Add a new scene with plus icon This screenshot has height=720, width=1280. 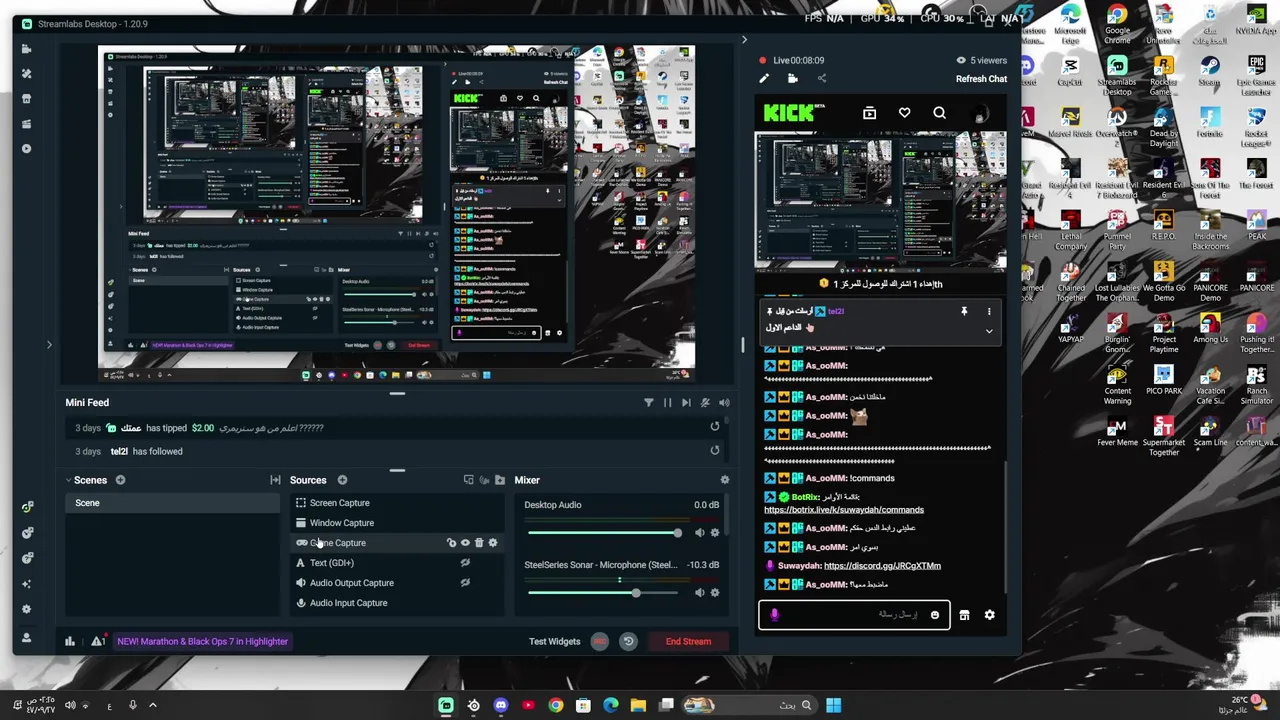point(120,480)
